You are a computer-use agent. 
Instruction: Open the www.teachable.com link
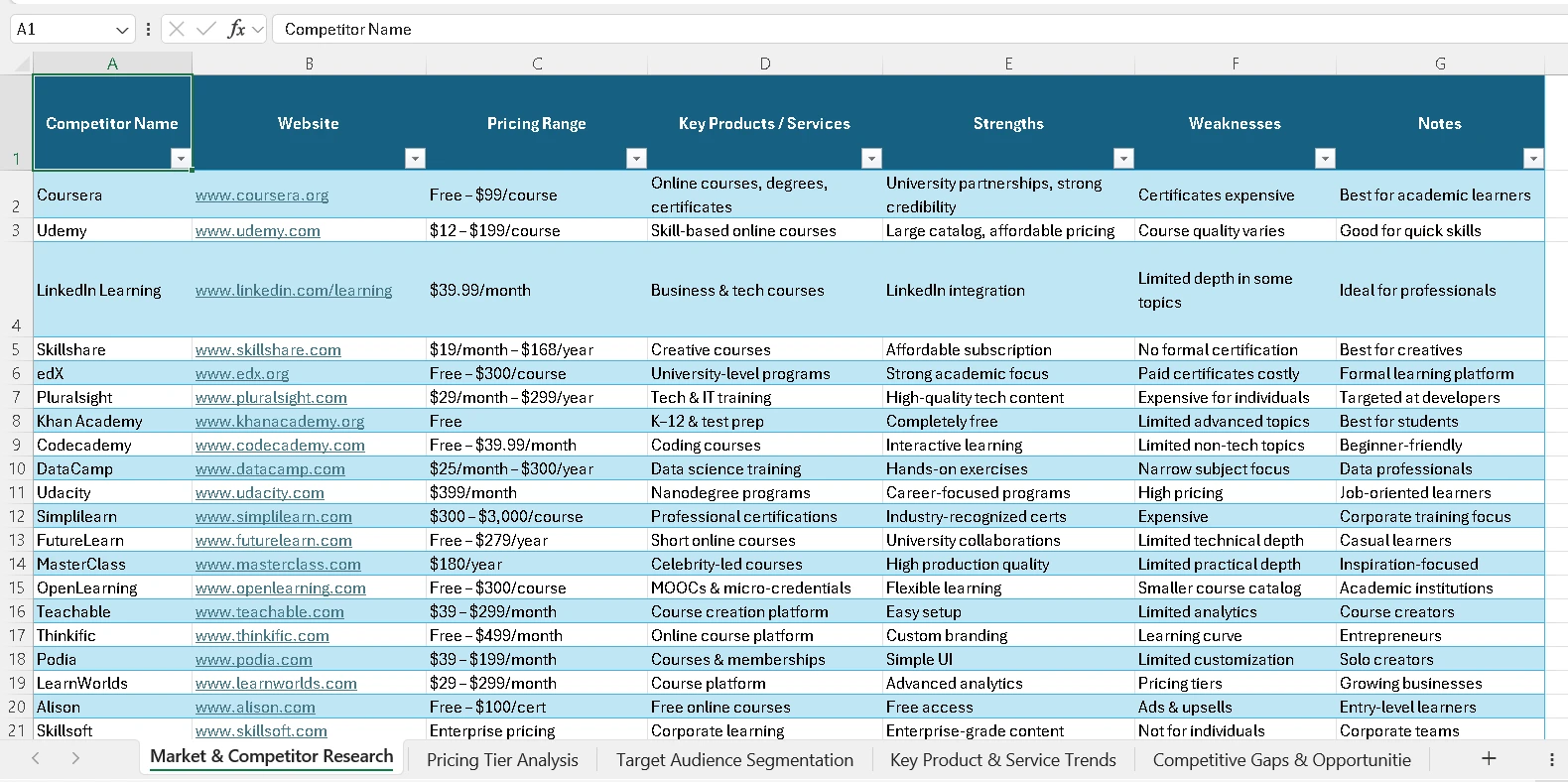[270, 612]
